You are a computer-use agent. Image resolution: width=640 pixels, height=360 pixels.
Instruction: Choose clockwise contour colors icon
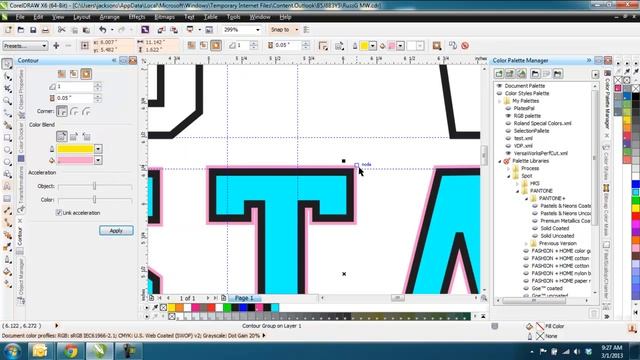(74, 136)
